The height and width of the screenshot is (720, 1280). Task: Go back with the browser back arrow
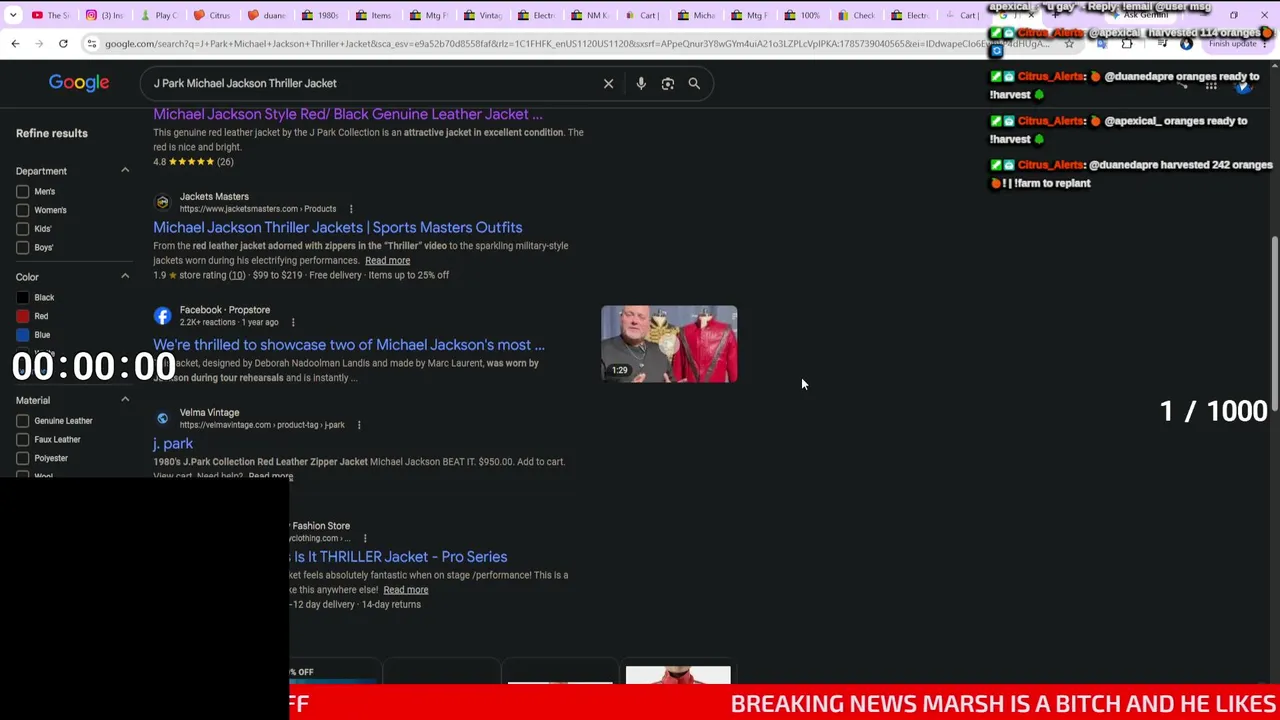[x=15, y=44]
